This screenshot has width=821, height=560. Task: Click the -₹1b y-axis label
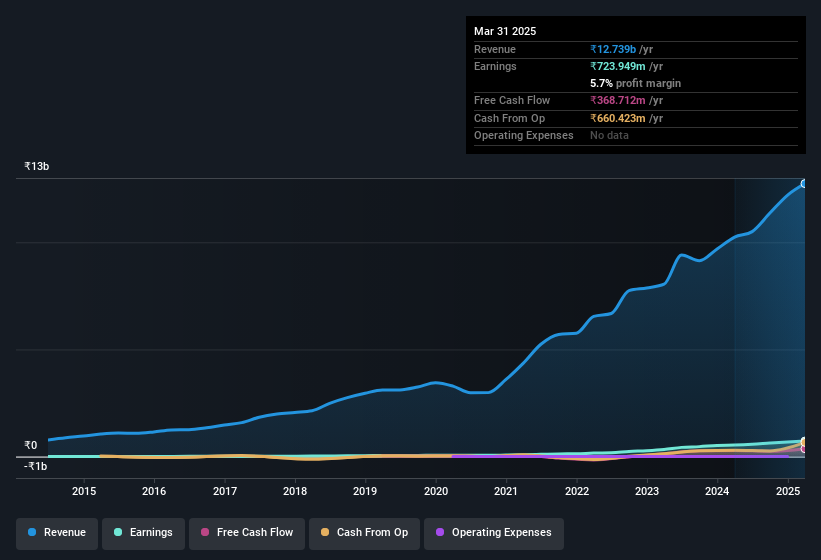pyautogui.click(x=36, y=466)
